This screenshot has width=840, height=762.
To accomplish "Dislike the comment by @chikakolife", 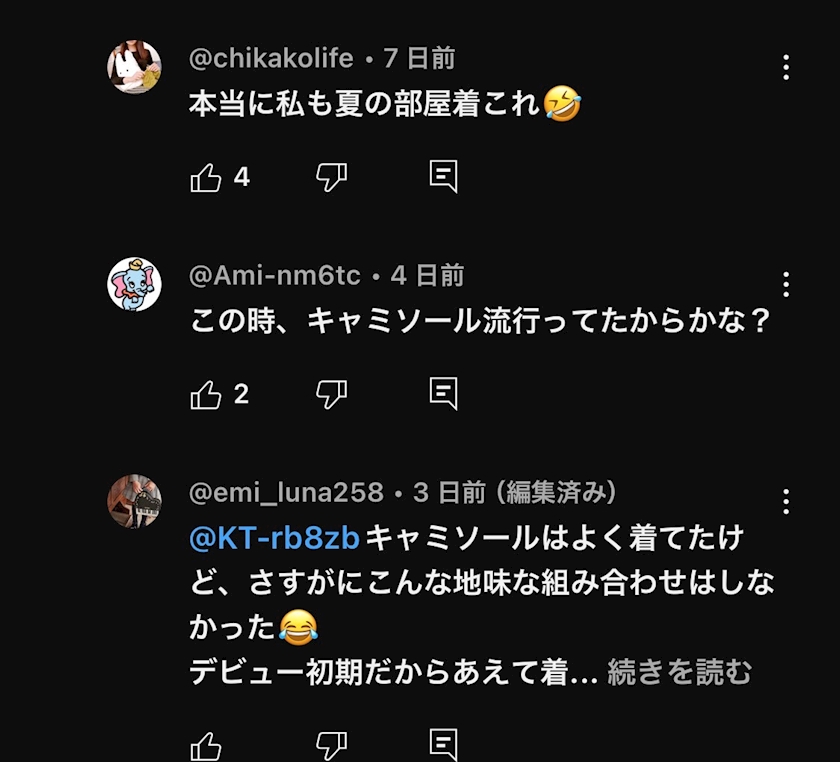I will [331, 178].
